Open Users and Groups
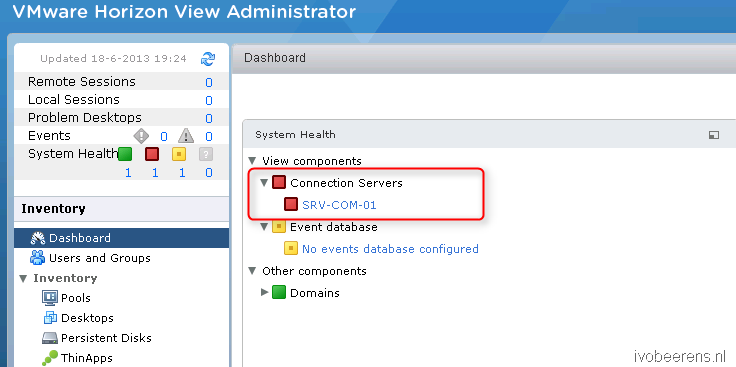 point(100,258)
